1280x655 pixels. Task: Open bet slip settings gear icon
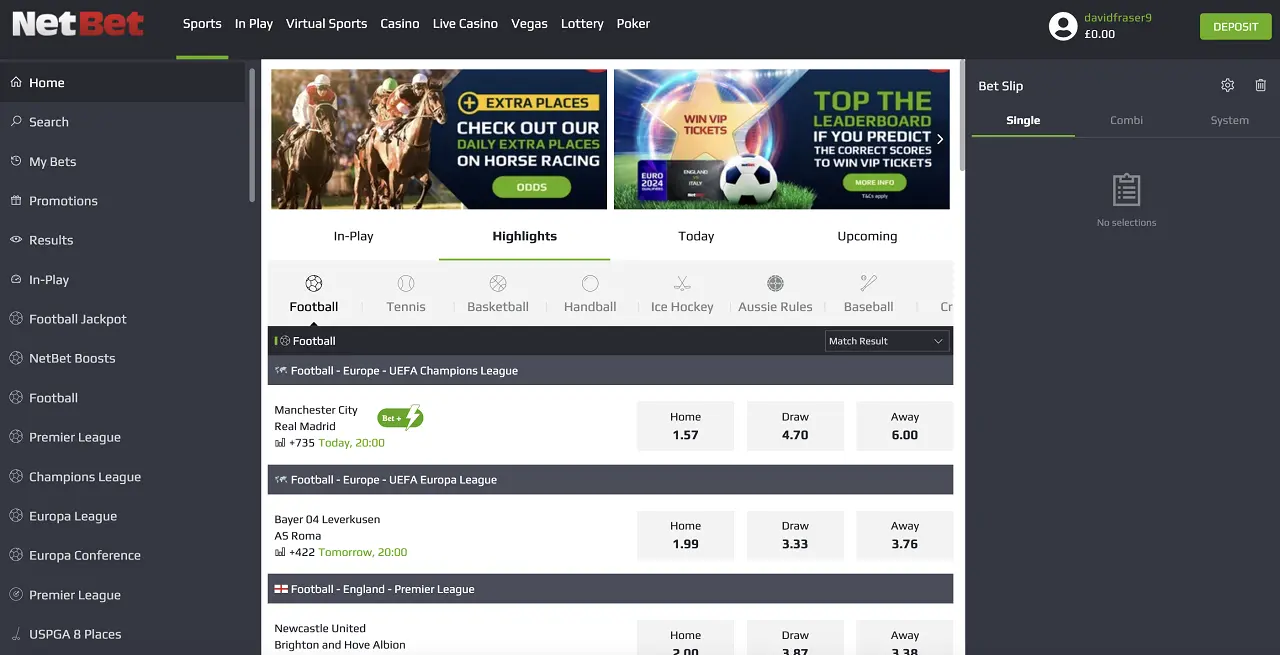coord(1228,86)
